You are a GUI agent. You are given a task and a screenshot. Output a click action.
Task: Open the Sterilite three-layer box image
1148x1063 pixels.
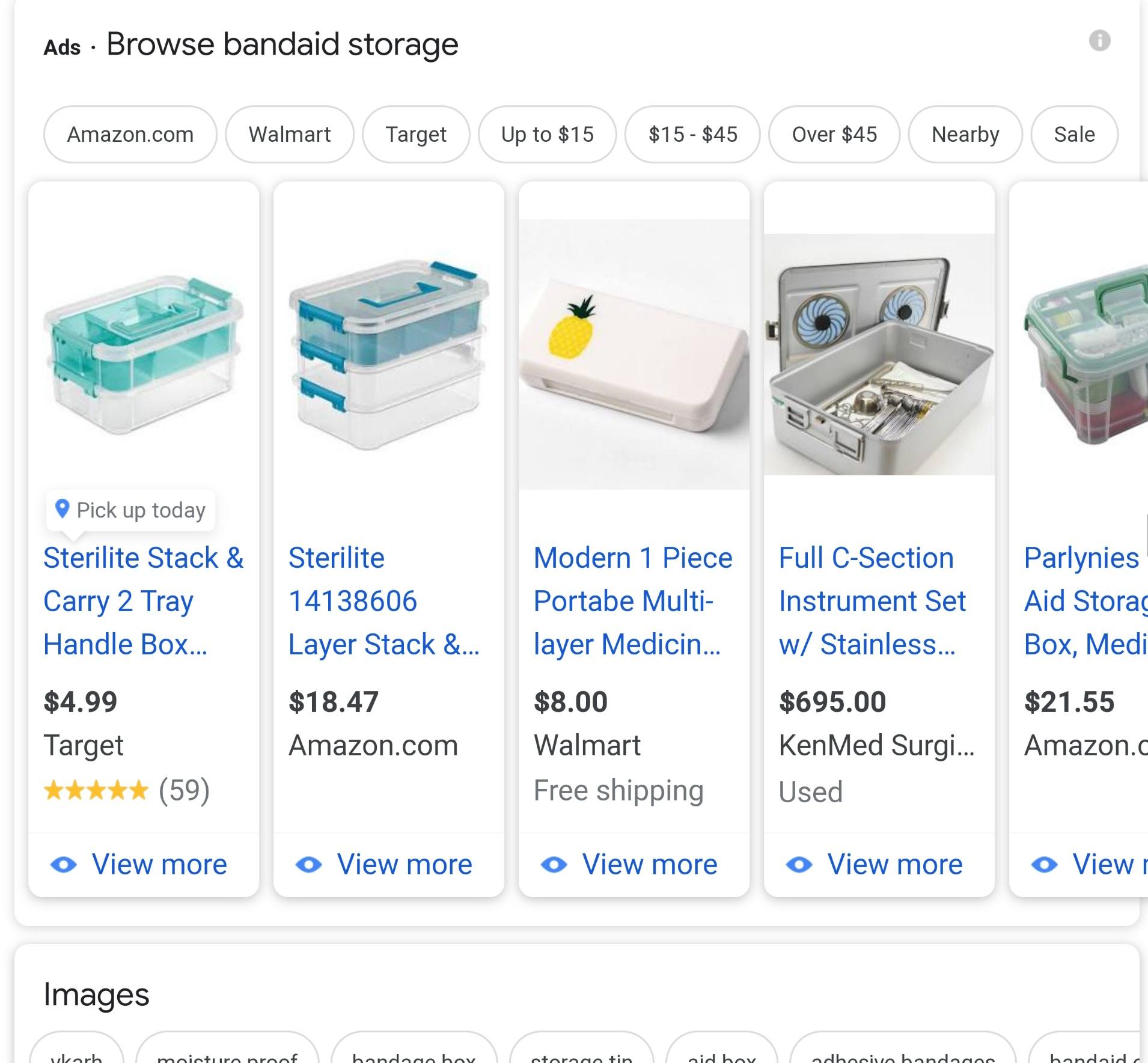(x=388, y=355)
